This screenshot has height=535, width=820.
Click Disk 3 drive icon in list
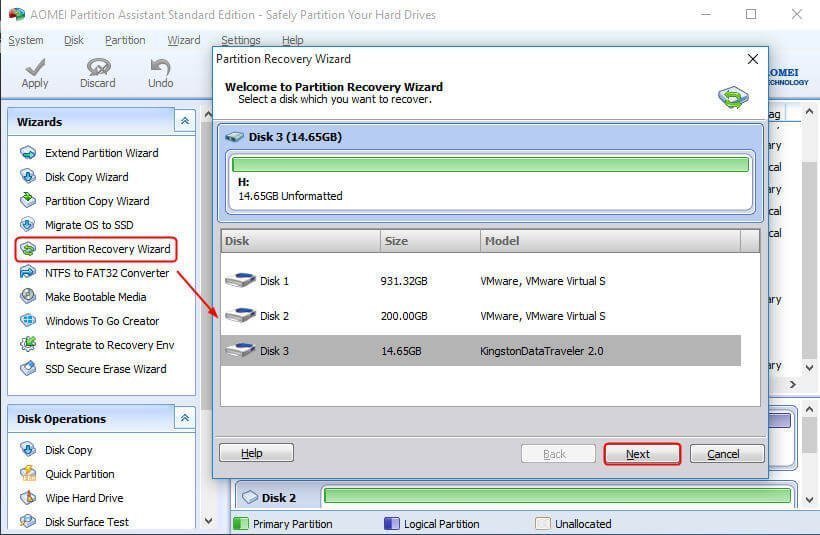240,350
